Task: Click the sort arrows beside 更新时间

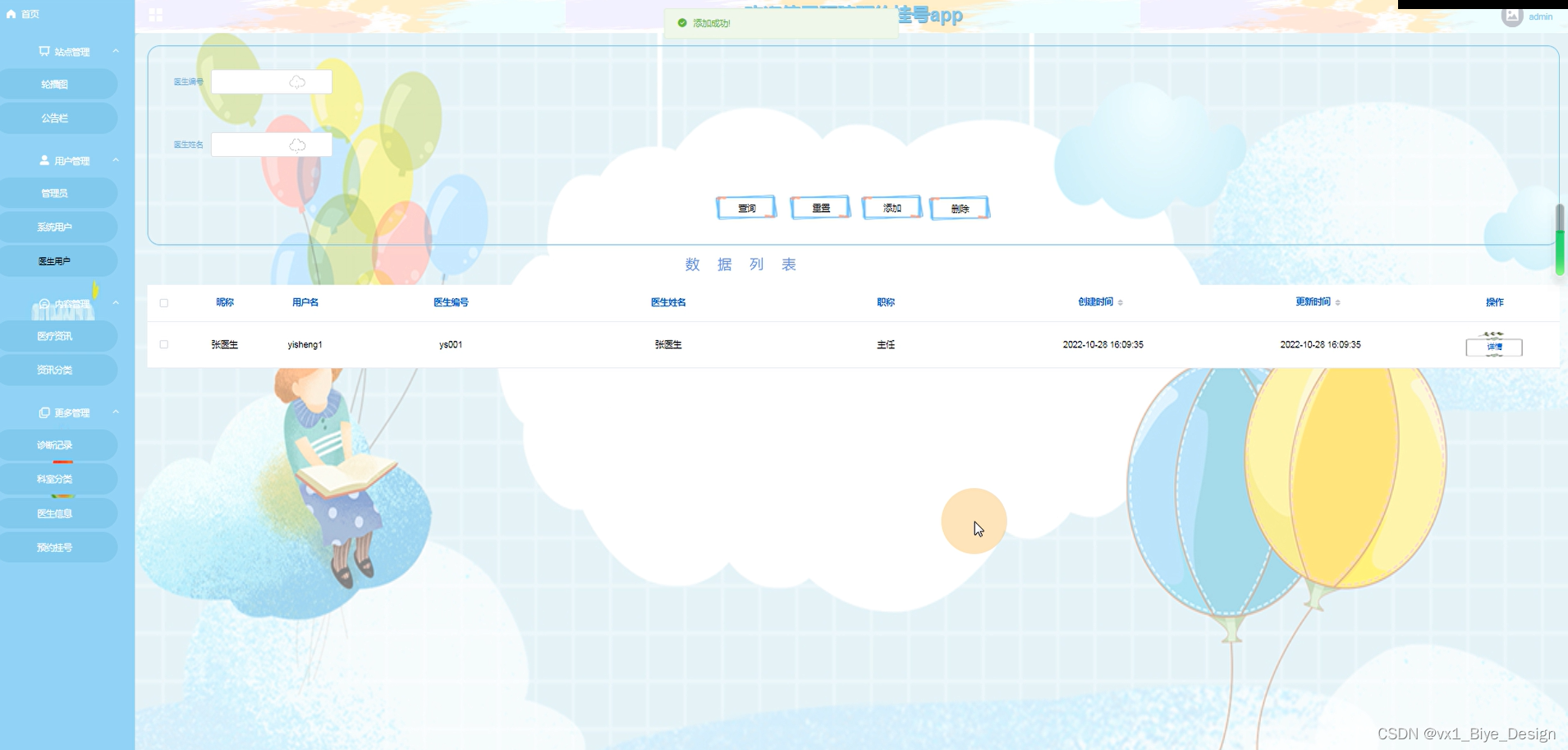Action: click(x=1338, y=302)
